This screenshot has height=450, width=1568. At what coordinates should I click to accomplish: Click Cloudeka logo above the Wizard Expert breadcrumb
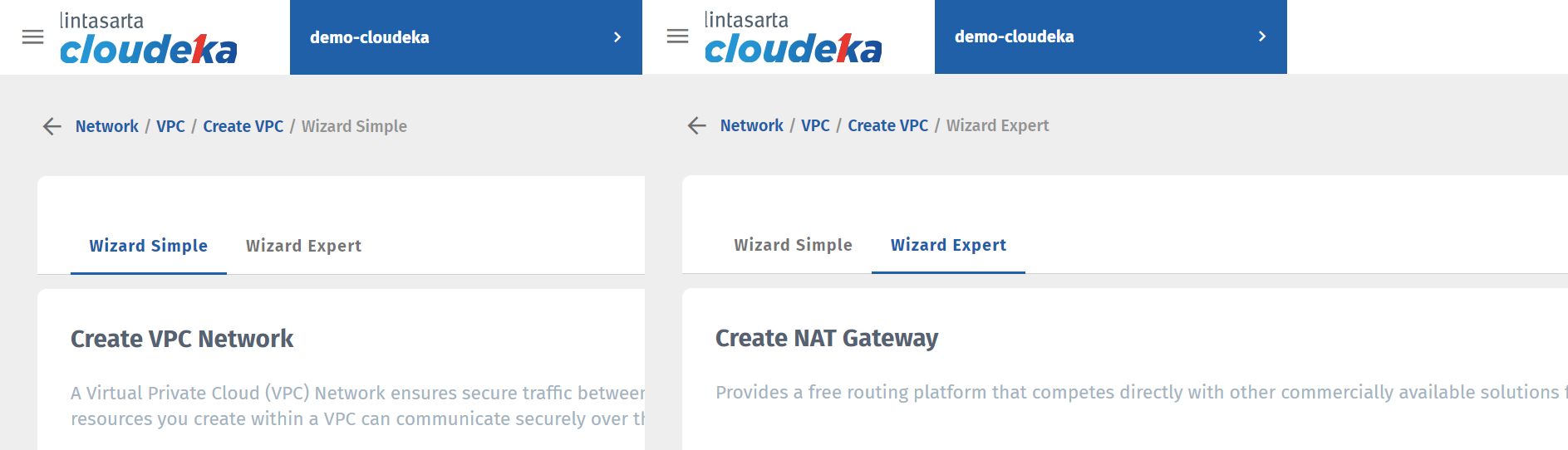793,38
